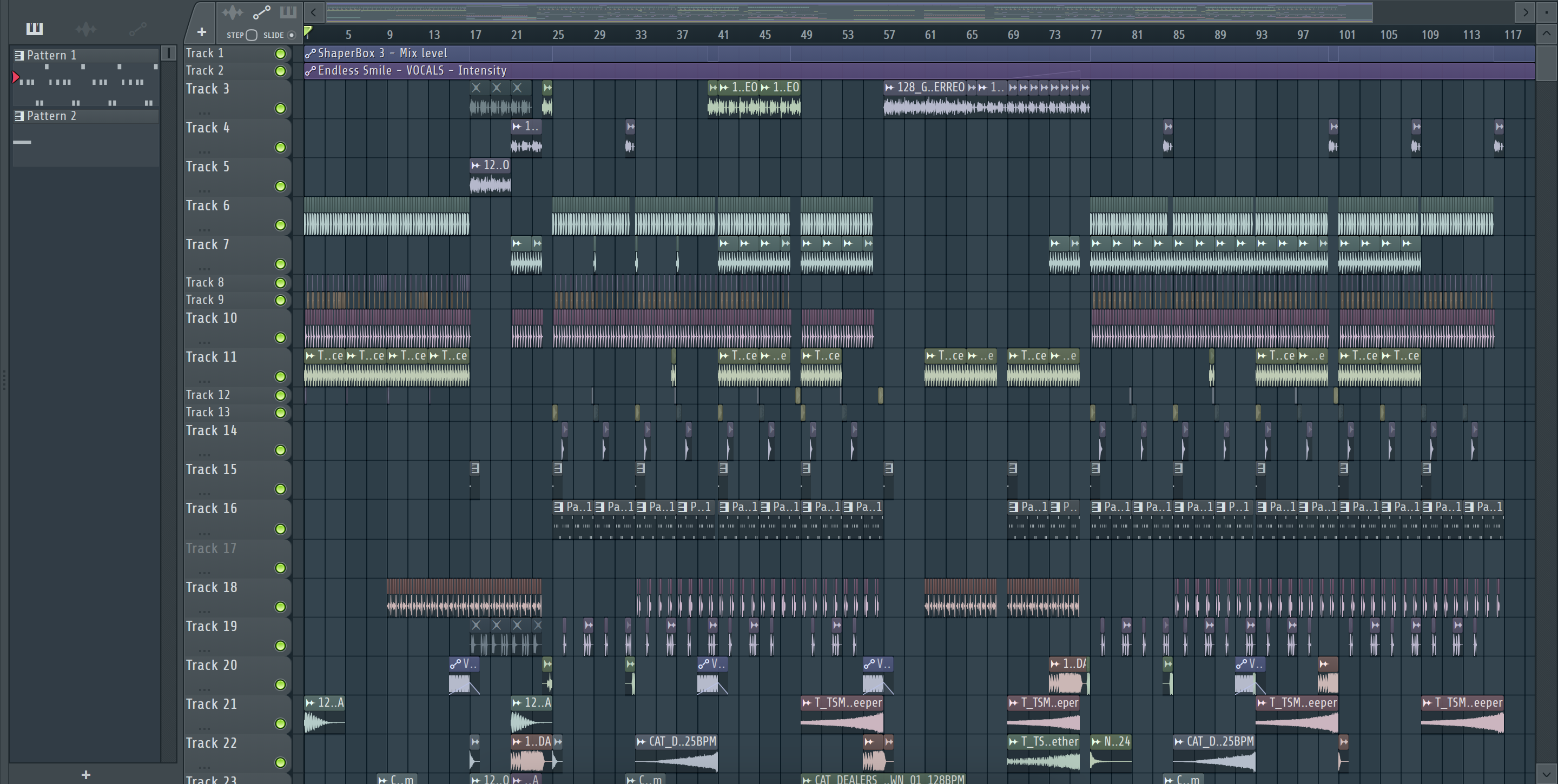
Task: Click the icon of first T_TSM..eeper clip
Action: pyautogui.click(x=806, y=702)
